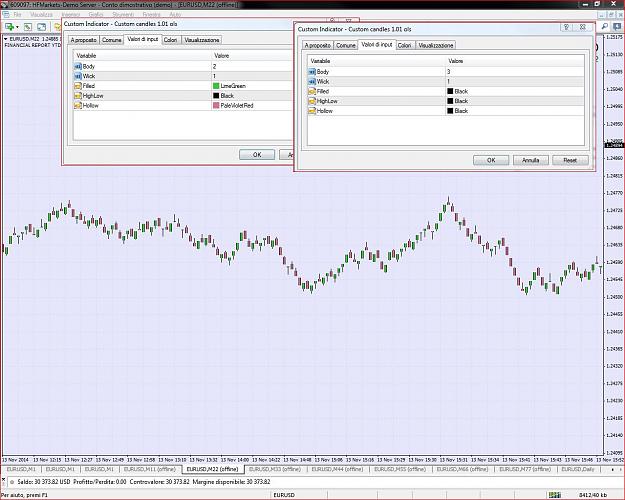The height and width of the screenshot is (500, 625).
Task: Click the Hollow variable icon in the front dialog
Action: coord(312,111)
